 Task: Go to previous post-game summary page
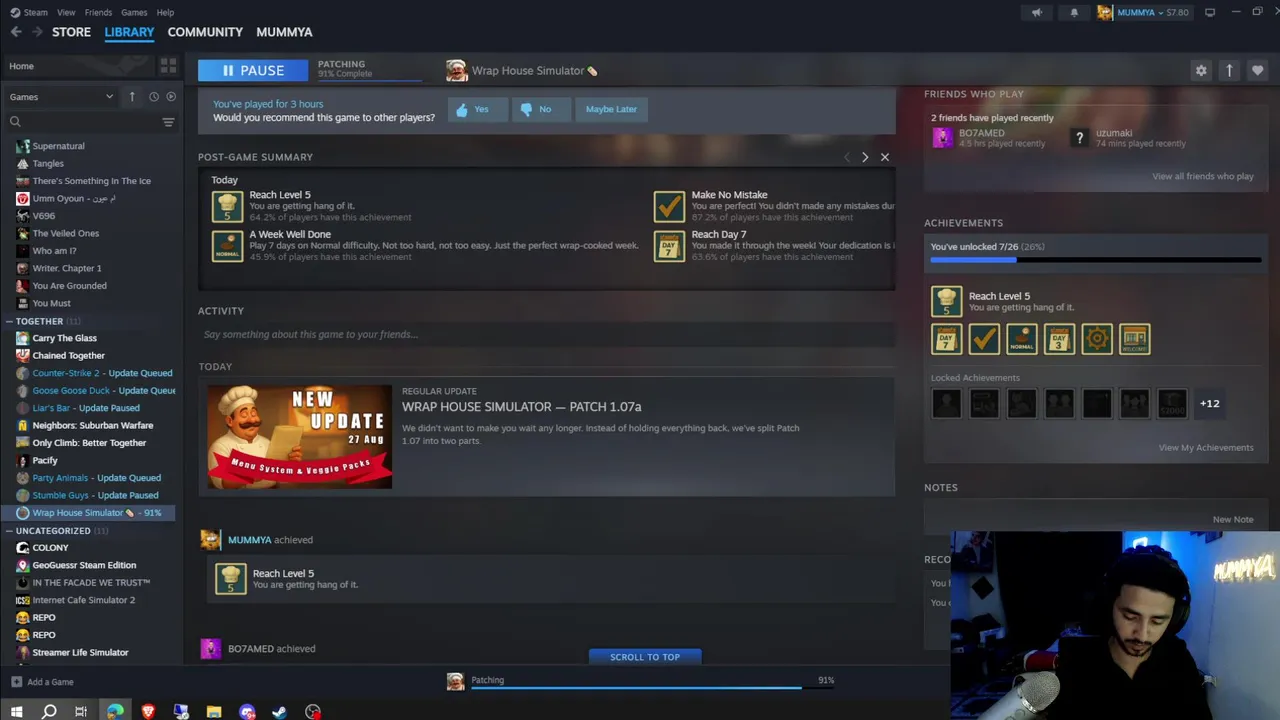847,157
